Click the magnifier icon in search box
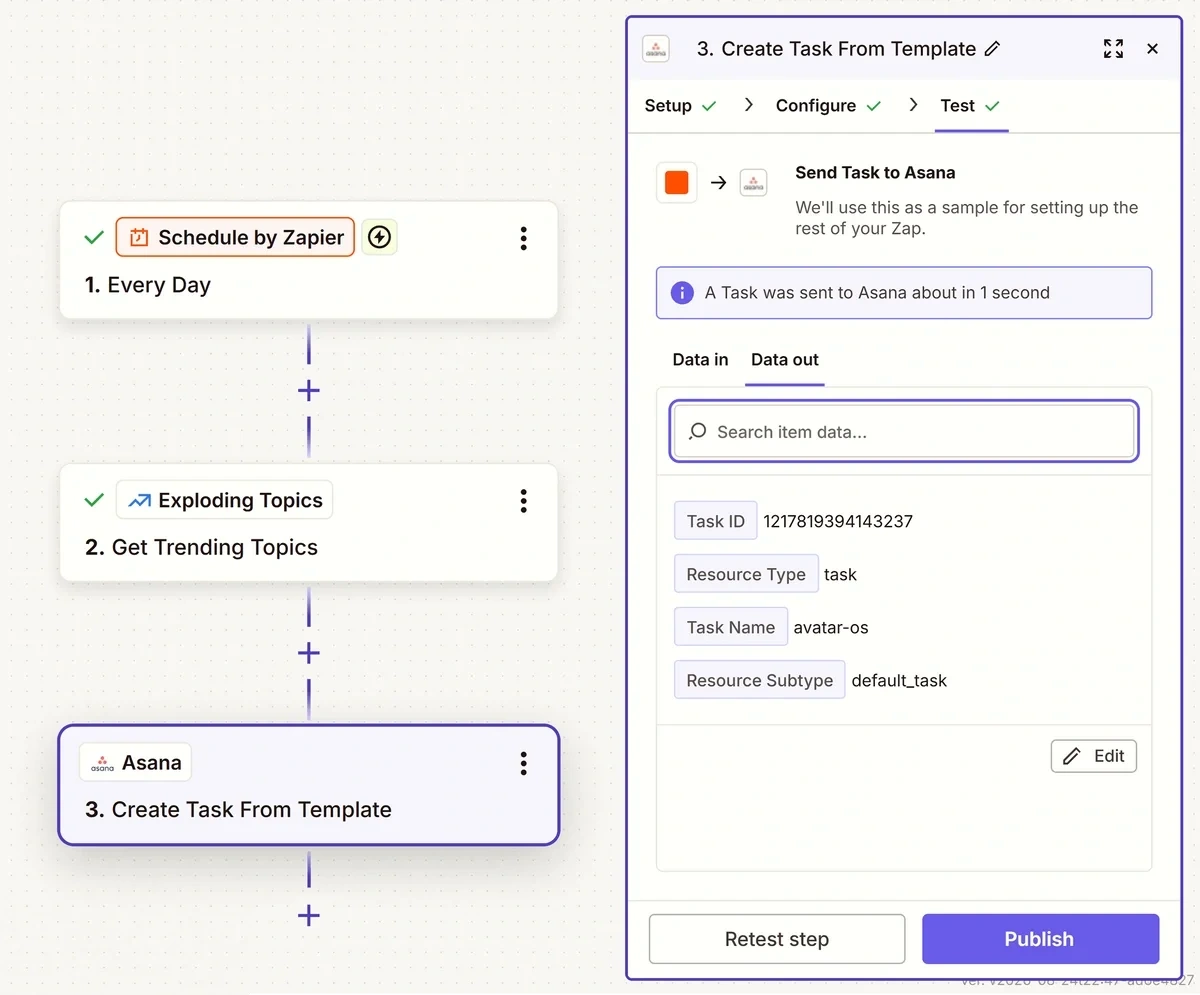This screenshot has width=1200, height=995. point(698,432)
